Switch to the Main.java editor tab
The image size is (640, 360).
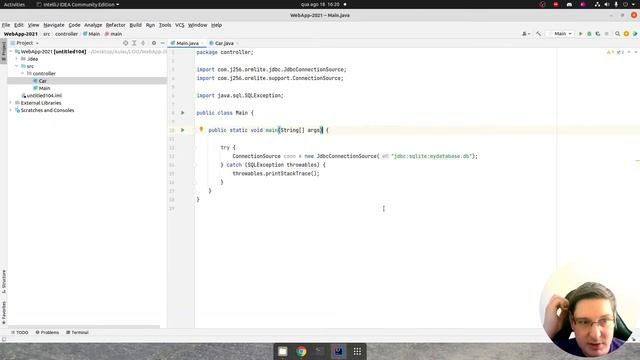[187, 43]
